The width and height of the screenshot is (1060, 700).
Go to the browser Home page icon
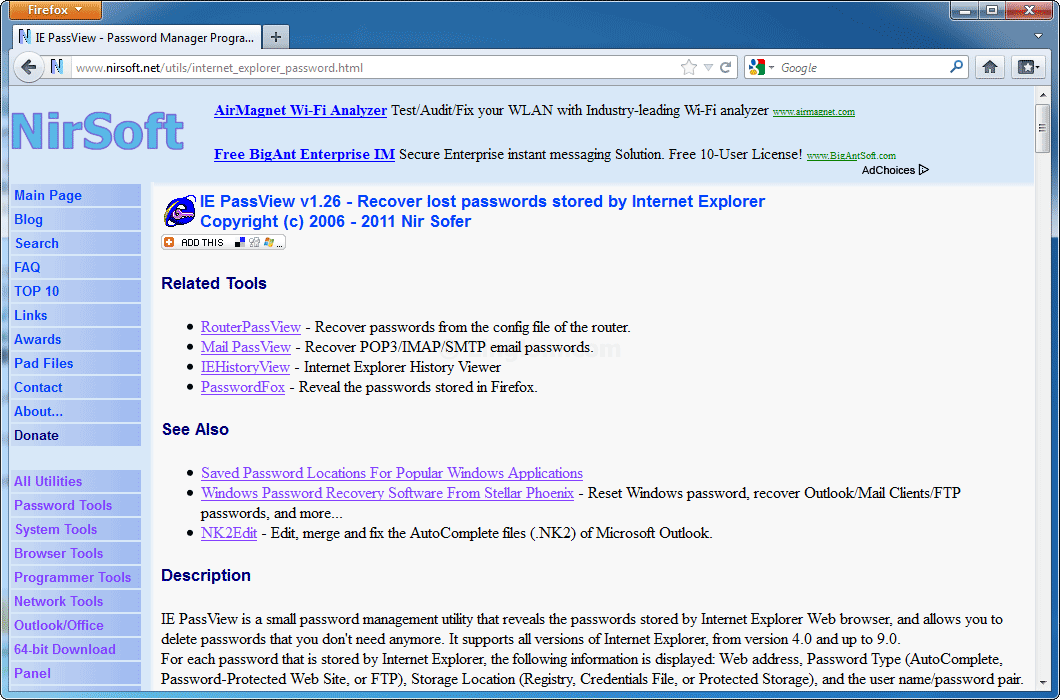[x=990, y=67]
